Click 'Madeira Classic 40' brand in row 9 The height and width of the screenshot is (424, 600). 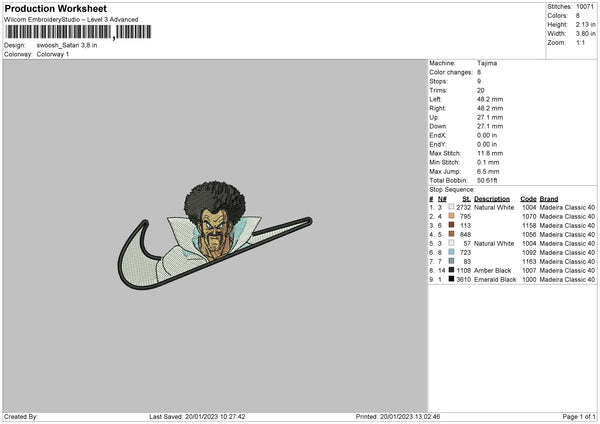click(x=567, y=279)
